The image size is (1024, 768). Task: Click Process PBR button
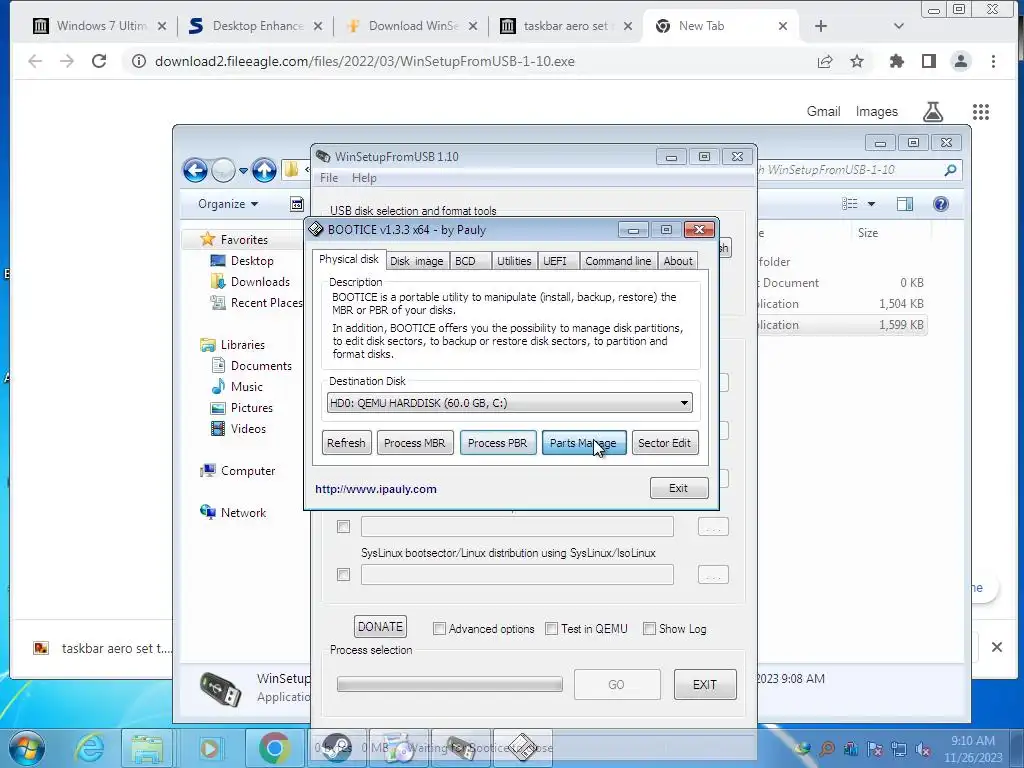point(498,443)
